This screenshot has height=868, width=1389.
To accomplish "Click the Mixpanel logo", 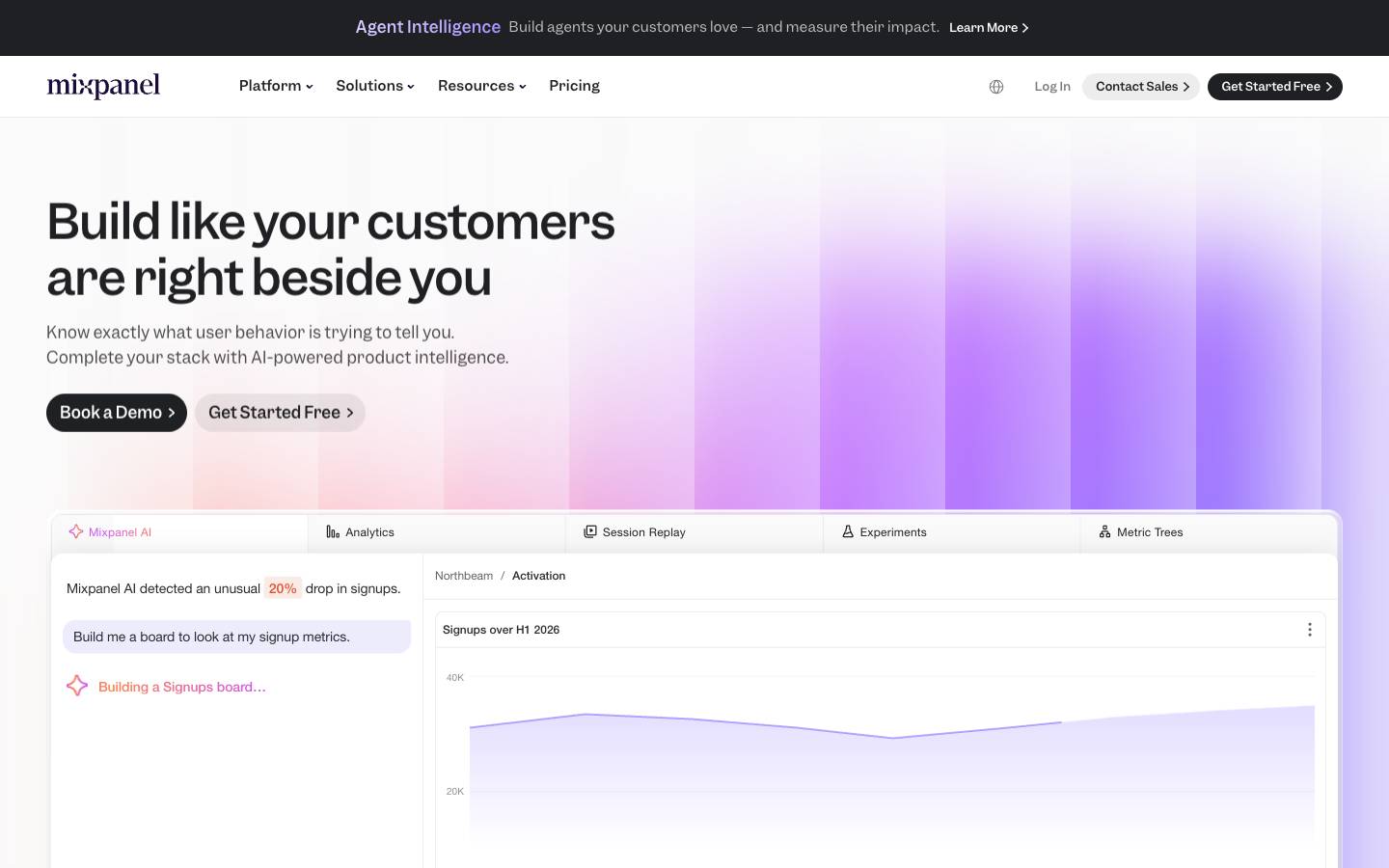I will point(103,86).
